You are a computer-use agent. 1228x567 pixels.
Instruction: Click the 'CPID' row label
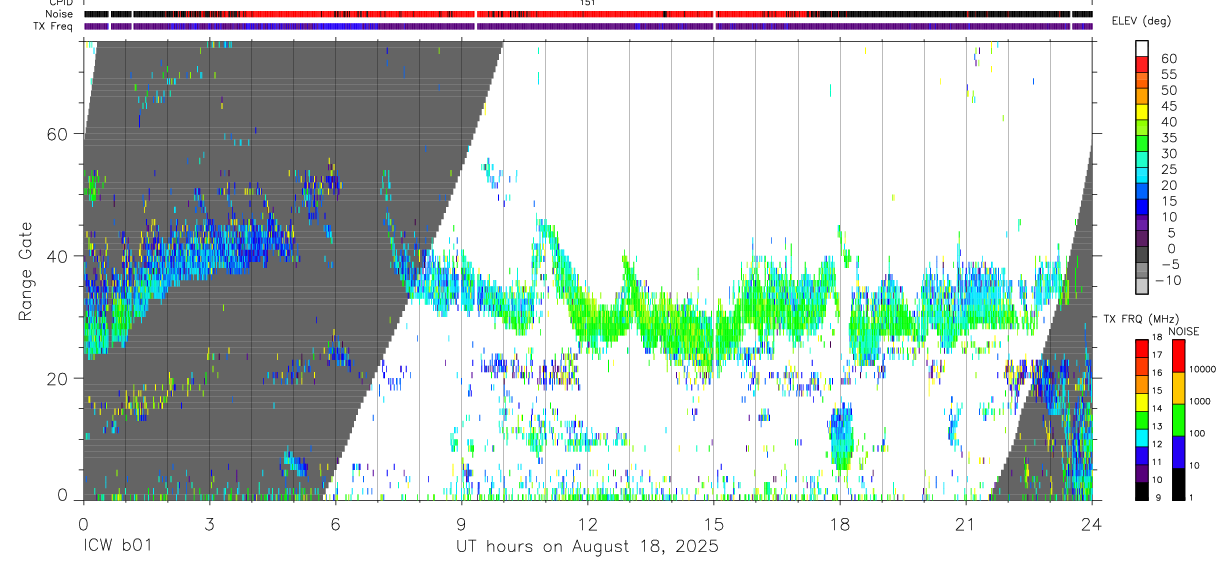60,3
